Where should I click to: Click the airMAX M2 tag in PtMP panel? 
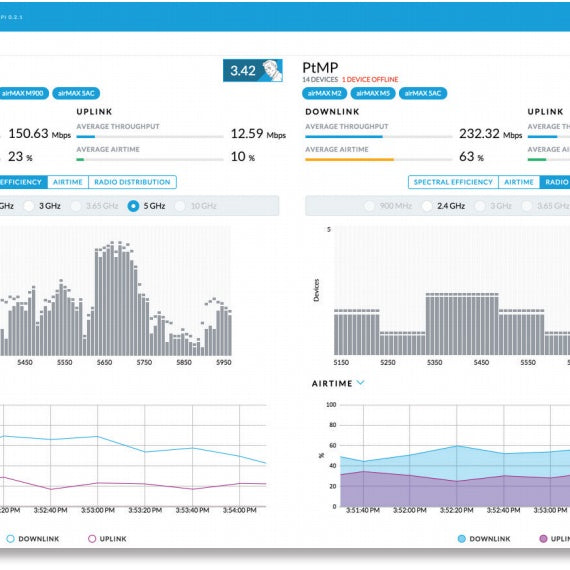point(324,93)
